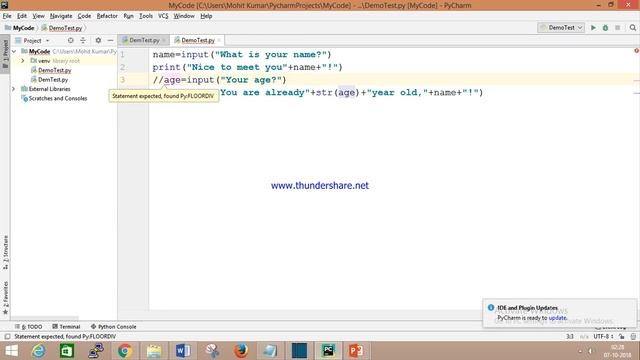
Task: Click the 3:3 cursor position indicator
Action: pos(570,336)
